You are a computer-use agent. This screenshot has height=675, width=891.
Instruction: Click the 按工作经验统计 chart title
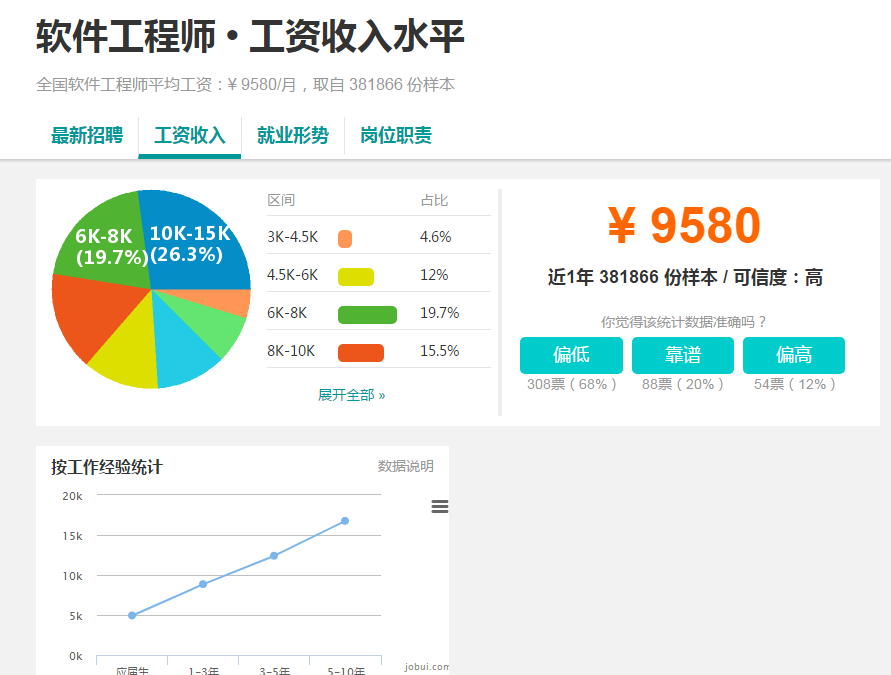[x=107, y=467]
